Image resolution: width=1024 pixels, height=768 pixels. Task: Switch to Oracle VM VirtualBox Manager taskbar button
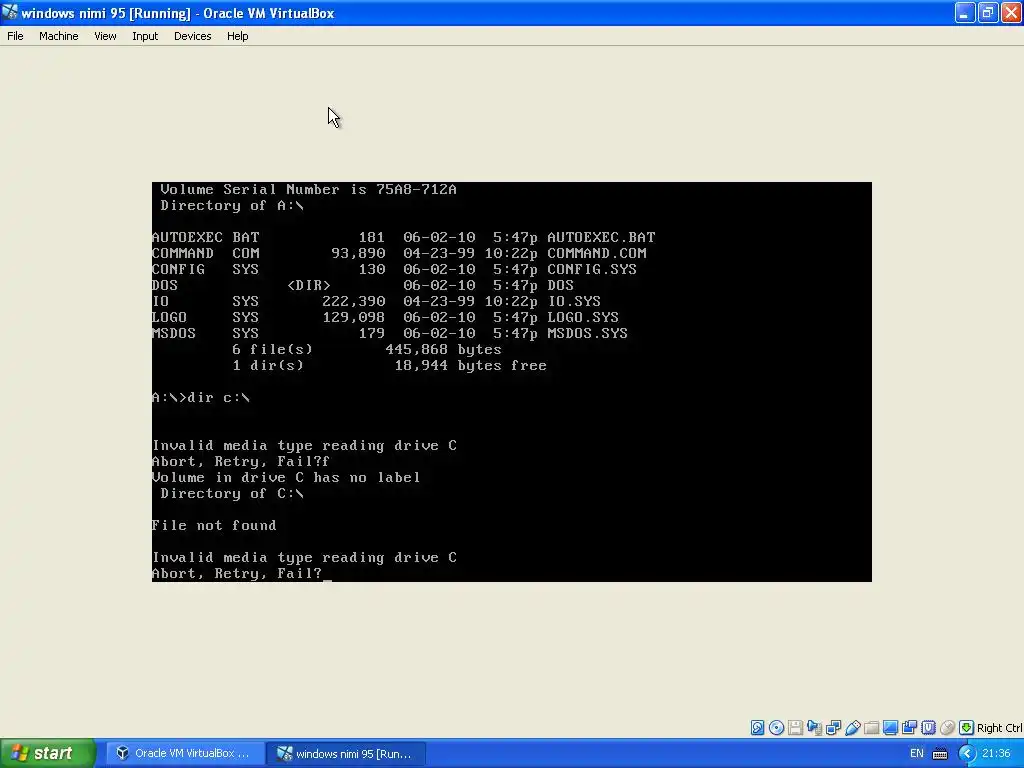coord(184,754)
